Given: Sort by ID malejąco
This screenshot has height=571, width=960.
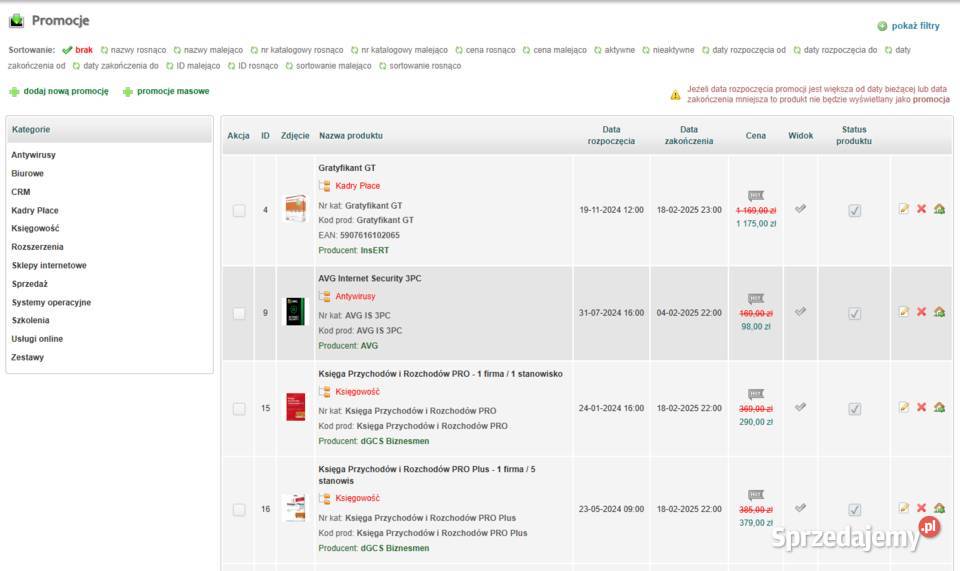Looking at the screenshot, I should (x=198, y=66).
